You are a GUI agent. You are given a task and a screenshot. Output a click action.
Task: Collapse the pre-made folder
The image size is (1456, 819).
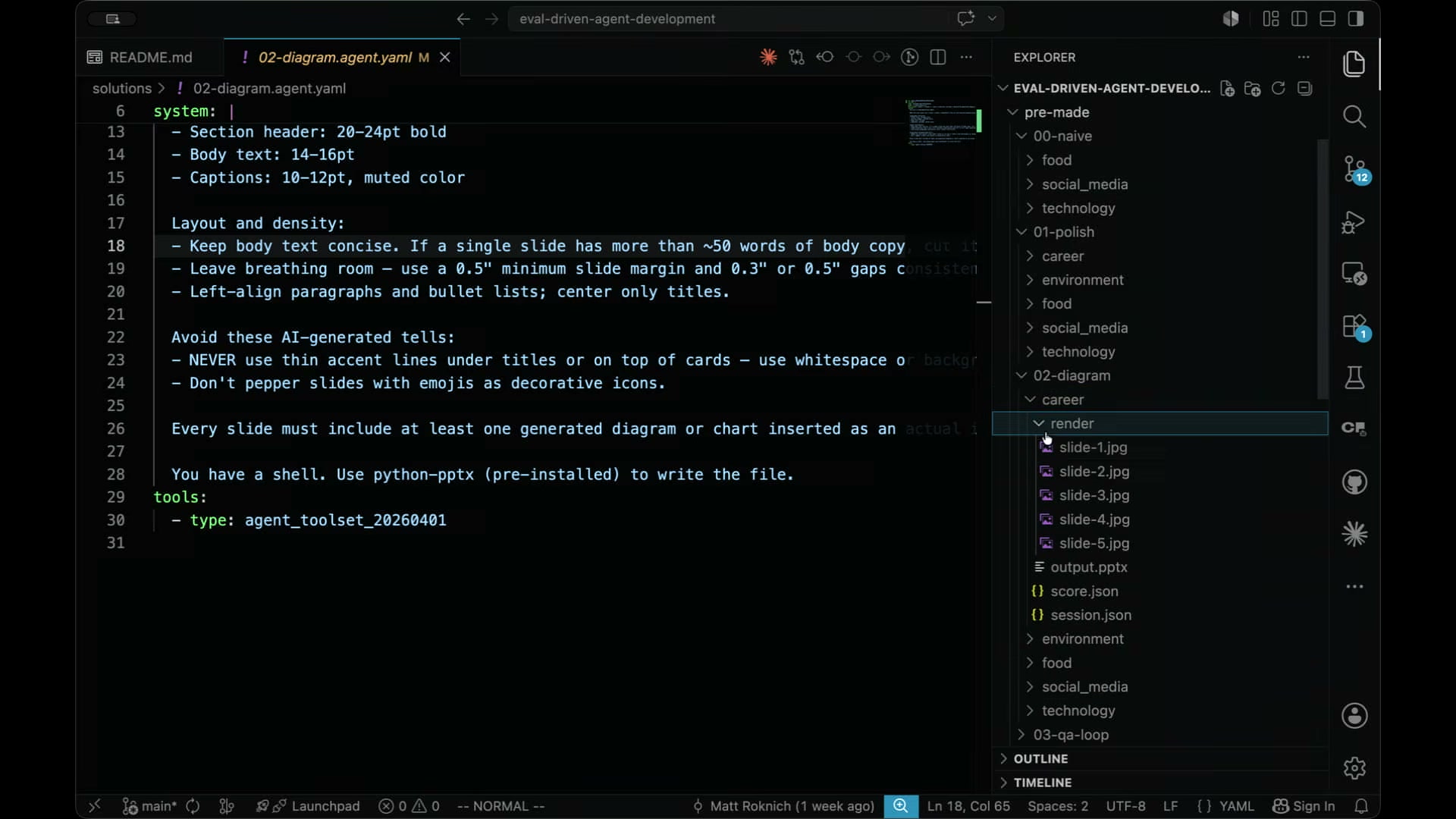coord(1056,112)
